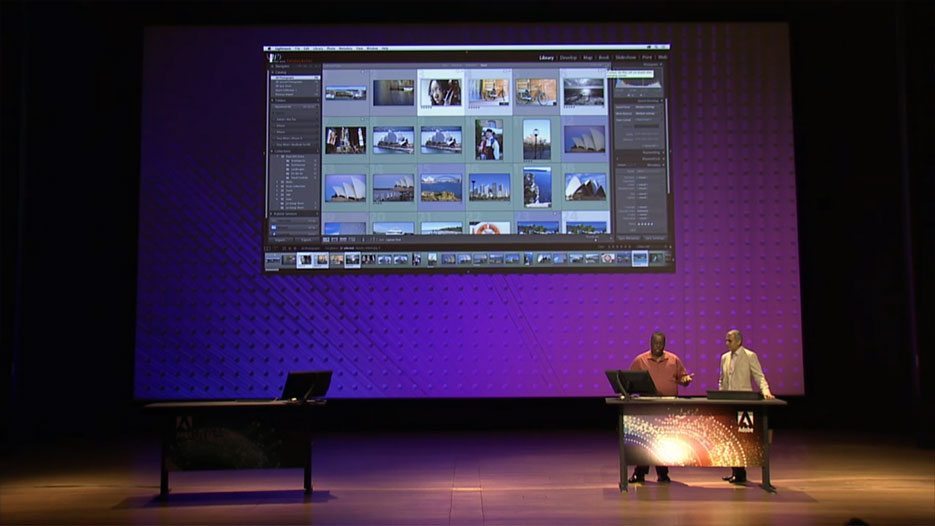Select the man in costume thumbnail
935x526 pixels.
coord(488,140)
